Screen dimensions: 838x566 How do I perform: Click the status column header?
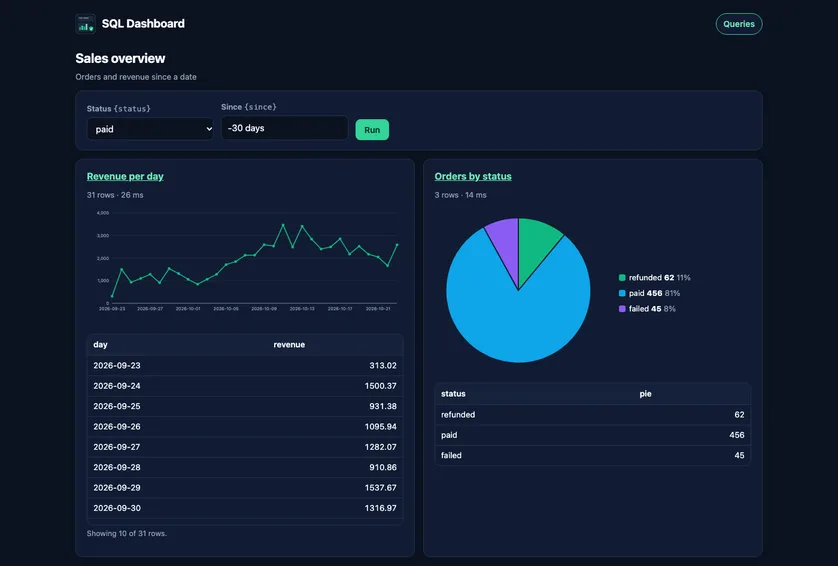tap(453, 394)
